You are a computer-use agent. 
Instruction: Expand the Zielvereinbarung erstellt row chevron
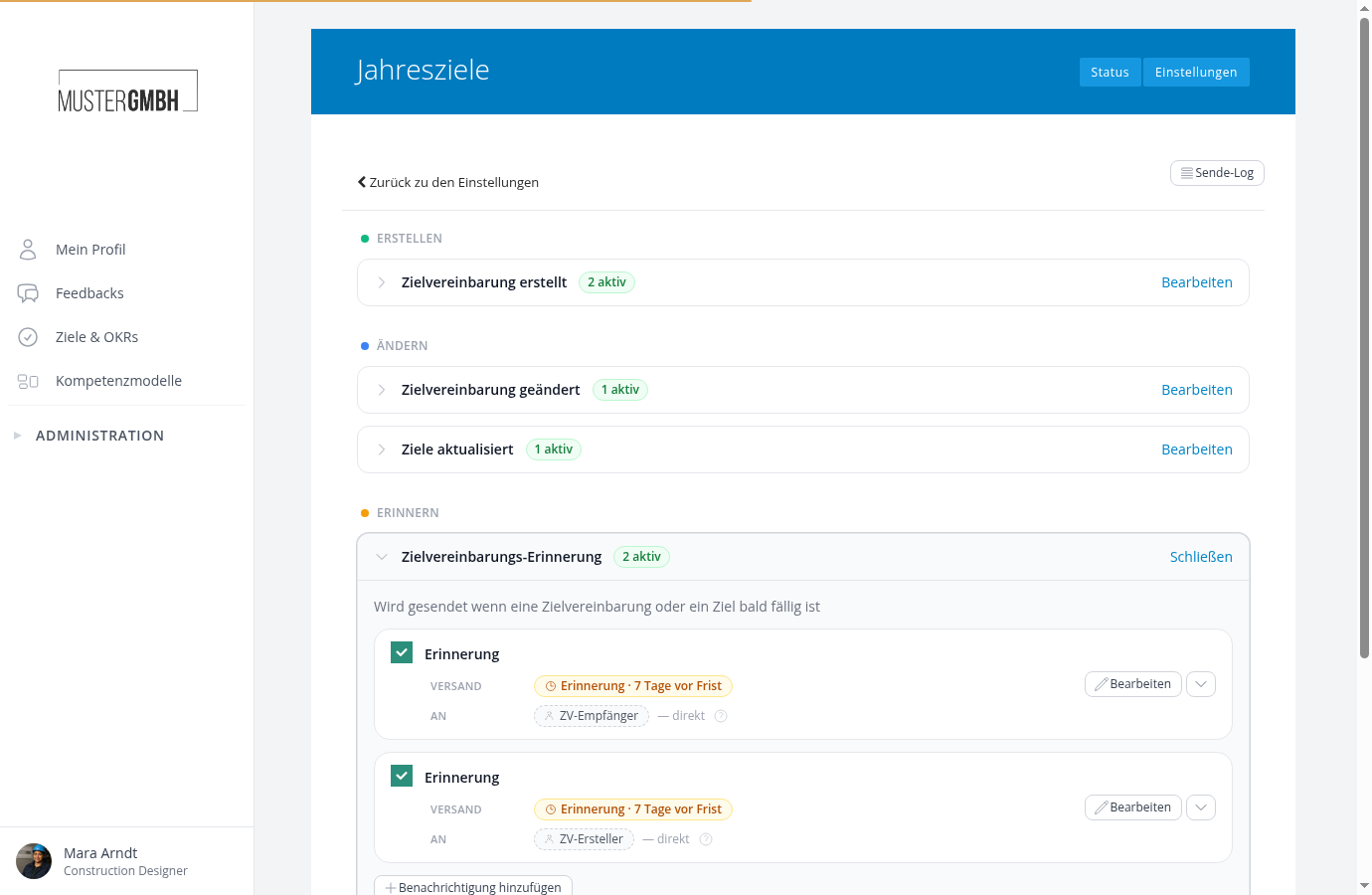click(382, 282)
